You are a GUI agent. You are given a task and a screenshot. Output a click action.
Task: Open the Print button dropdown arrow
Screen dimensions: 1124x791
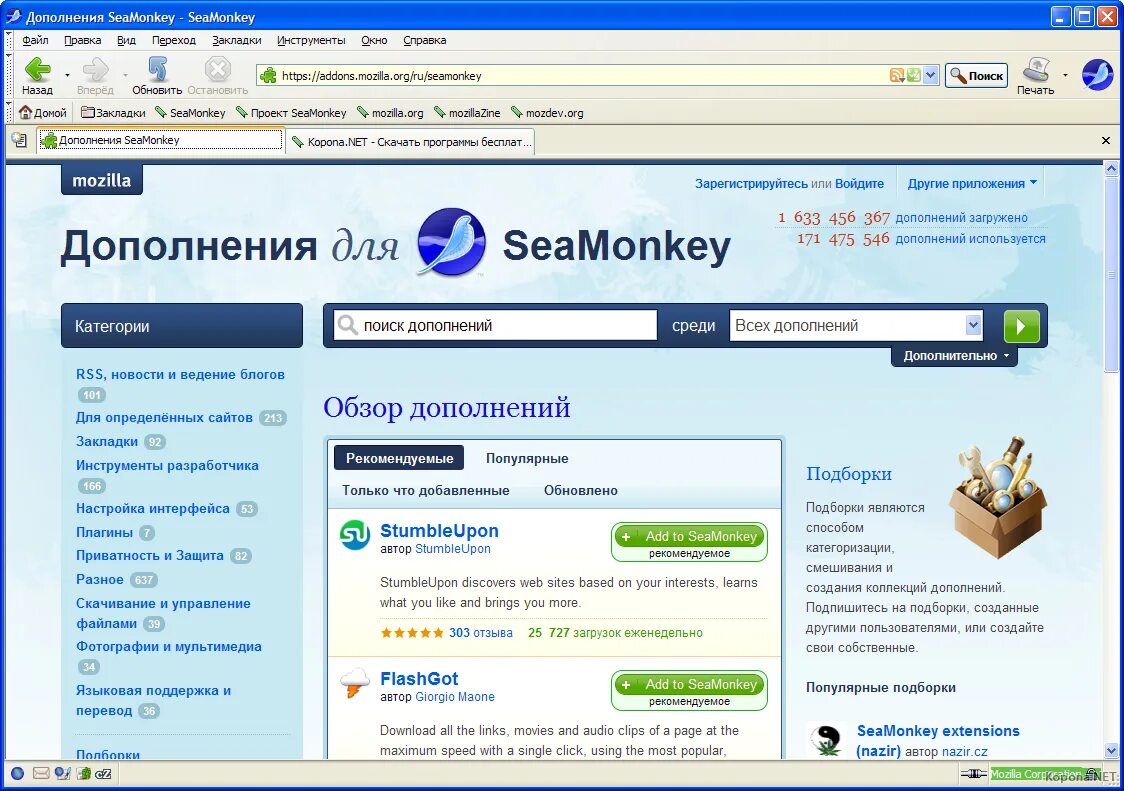1065,75
